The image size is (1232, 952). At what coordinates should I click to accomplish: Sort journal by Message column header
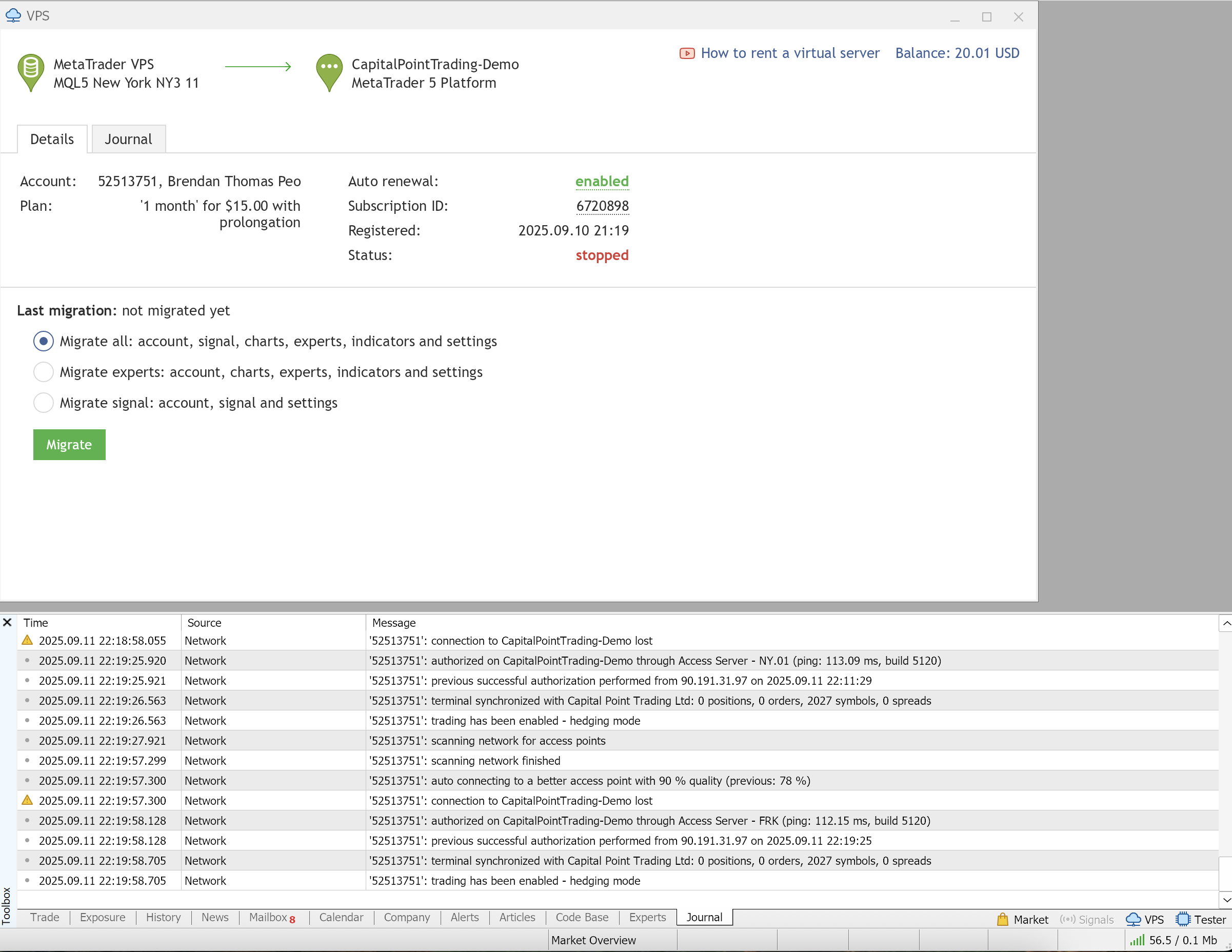(x=792, y=623)
